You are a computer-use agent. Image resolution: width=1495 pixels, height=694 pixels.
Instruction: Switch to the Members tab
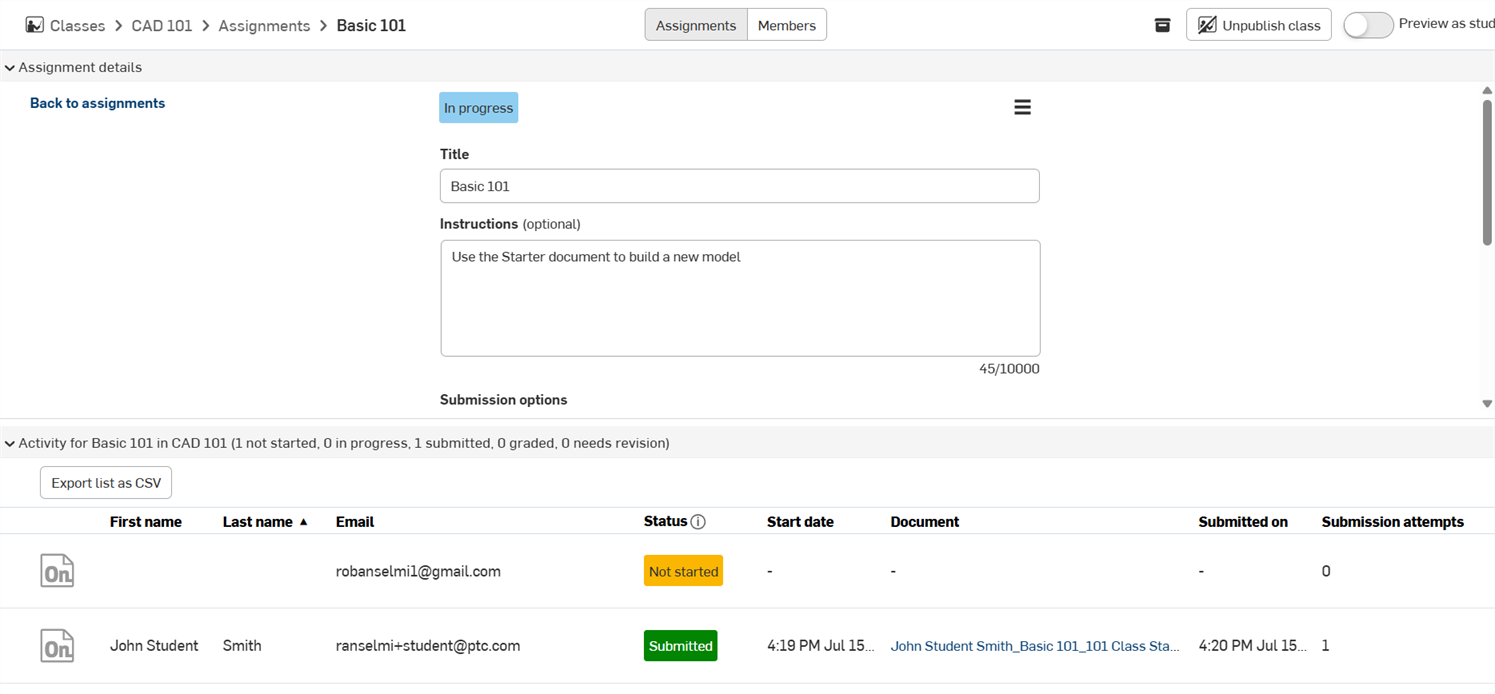(786, 24)
